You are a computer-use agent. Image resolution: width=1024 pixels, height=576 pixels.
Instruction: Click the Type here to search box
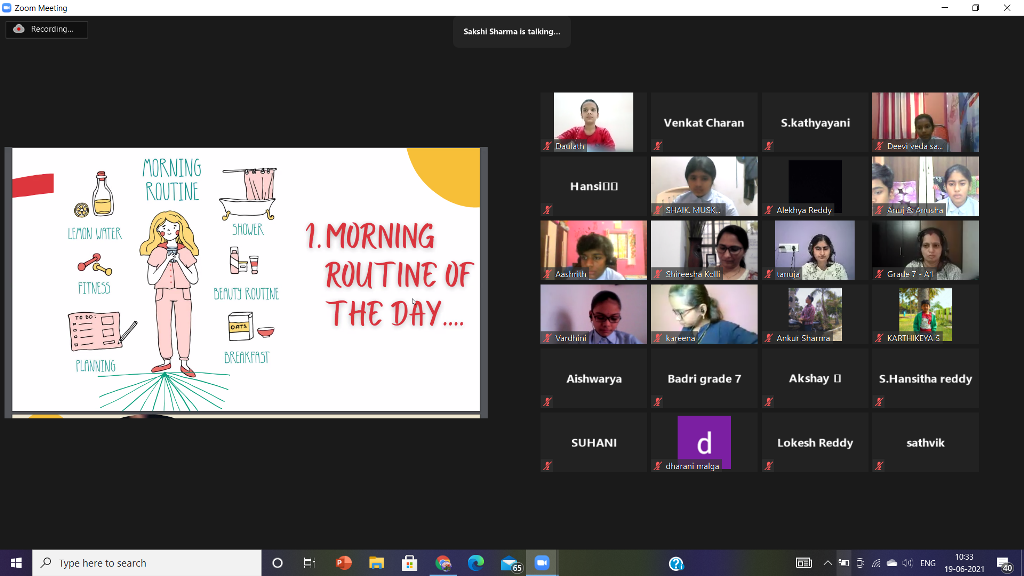click(147, 563)
